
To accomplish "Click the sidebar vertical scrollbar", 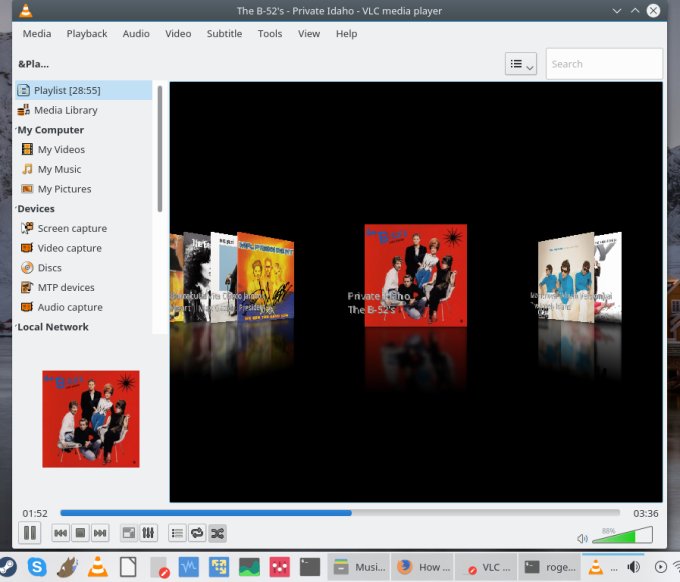I will click(160, 149).
